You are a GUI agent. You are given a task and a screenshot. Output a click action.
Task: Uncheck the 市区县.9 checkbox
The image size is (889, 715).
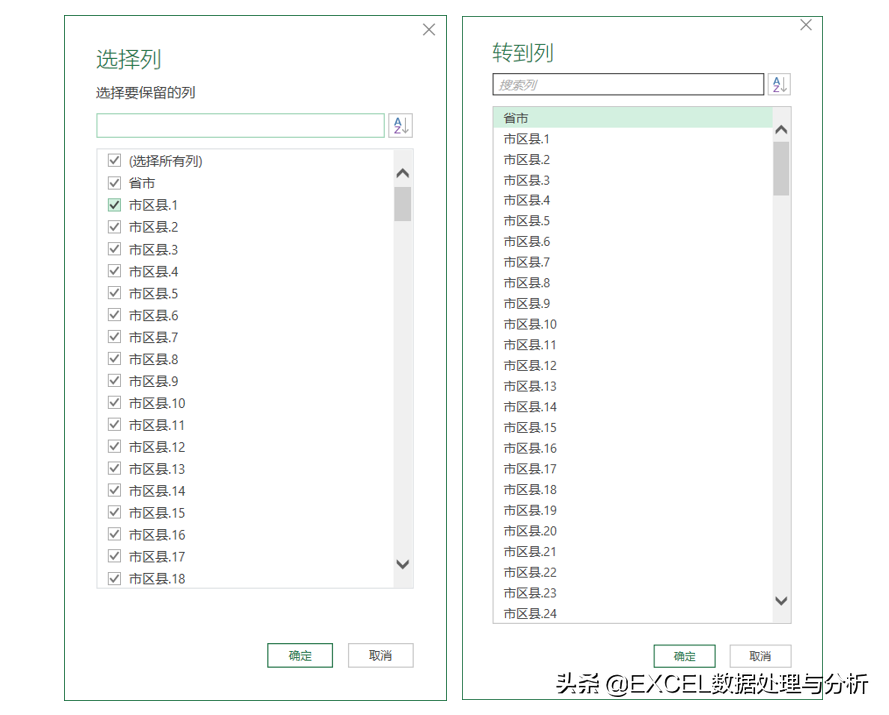pyautogui.click(x=115, y=380)
